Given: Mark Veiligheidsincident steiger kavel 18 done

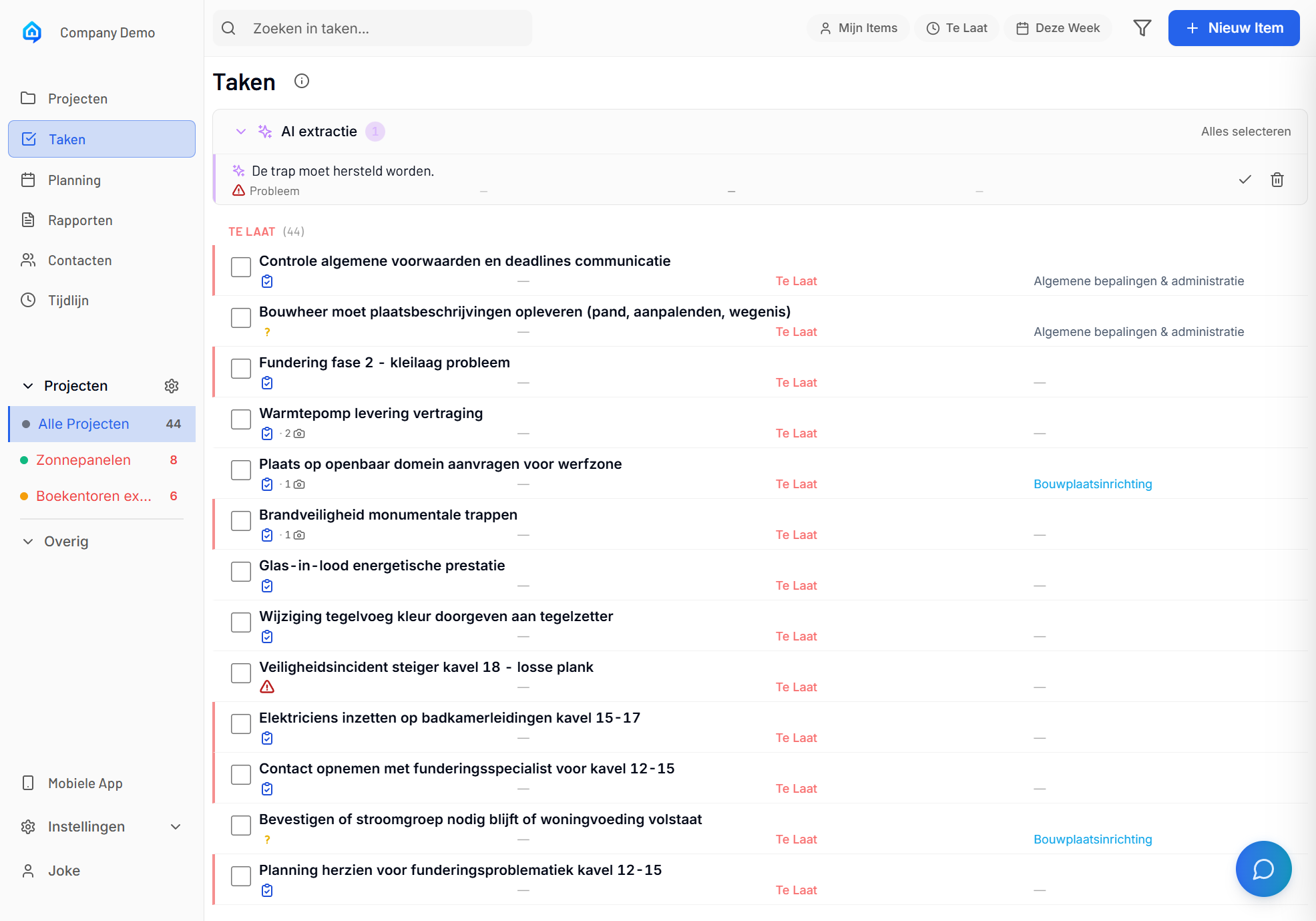Looking at the screenshot, I should point(241,673).
